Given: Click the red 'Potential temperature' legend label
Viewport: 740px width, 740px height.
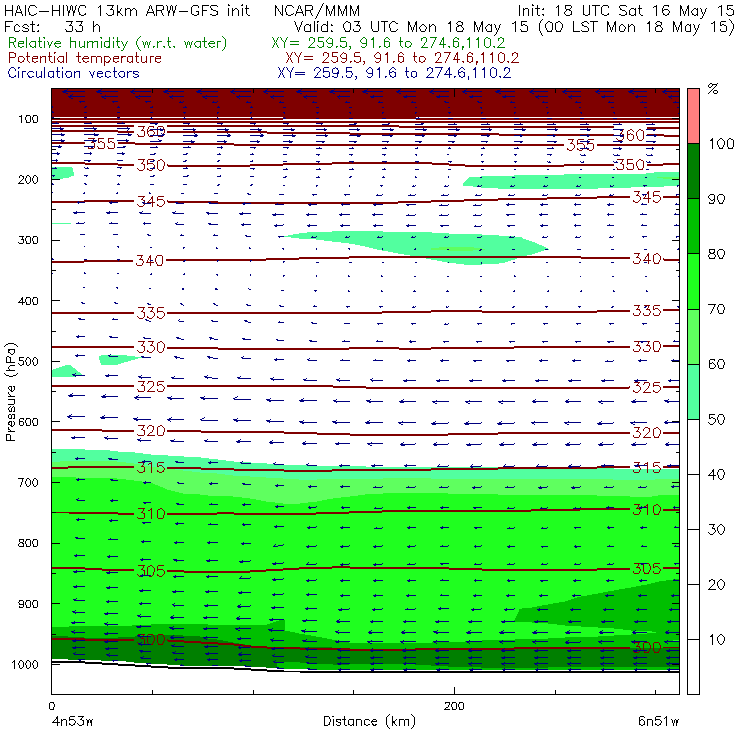Looking at the screenshot, I should [x=85, y=58].
